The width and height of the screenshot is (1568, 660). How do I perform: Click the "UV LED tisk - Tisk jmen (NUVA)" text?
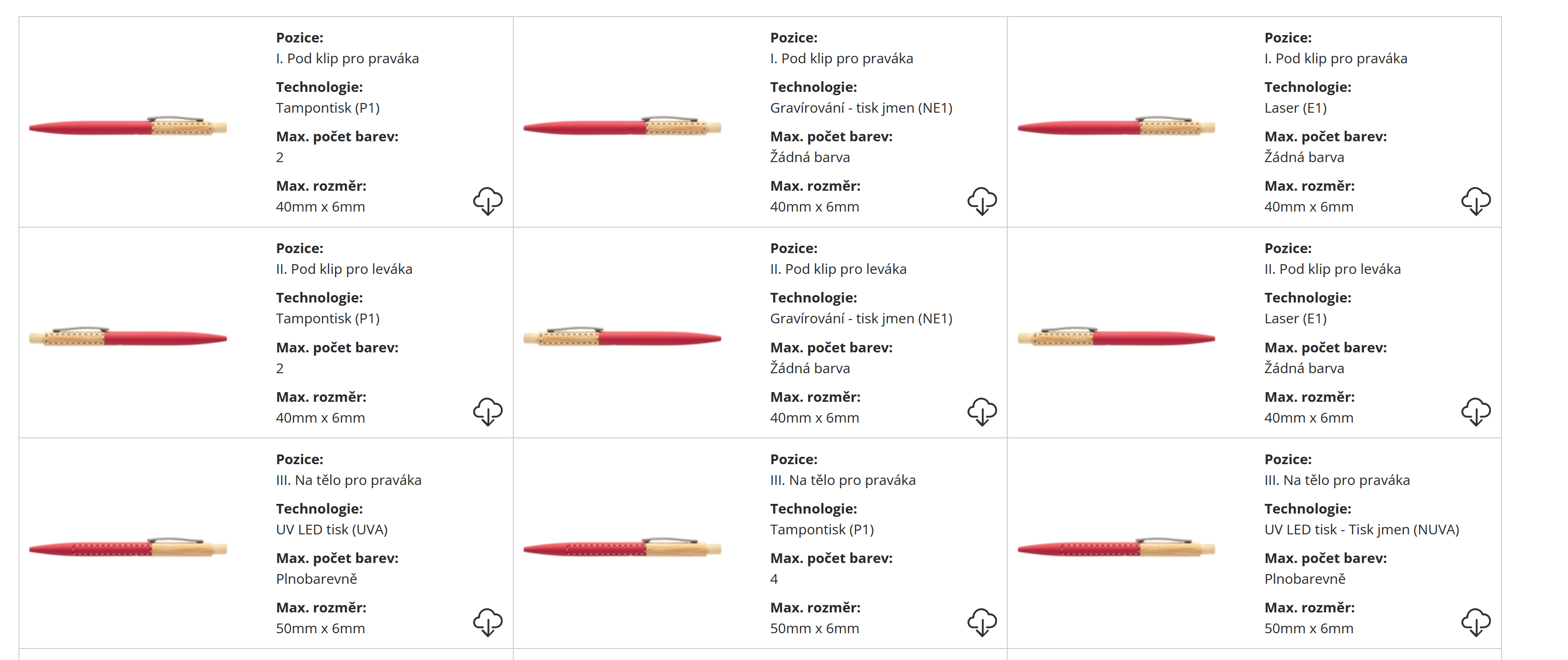1362,530
